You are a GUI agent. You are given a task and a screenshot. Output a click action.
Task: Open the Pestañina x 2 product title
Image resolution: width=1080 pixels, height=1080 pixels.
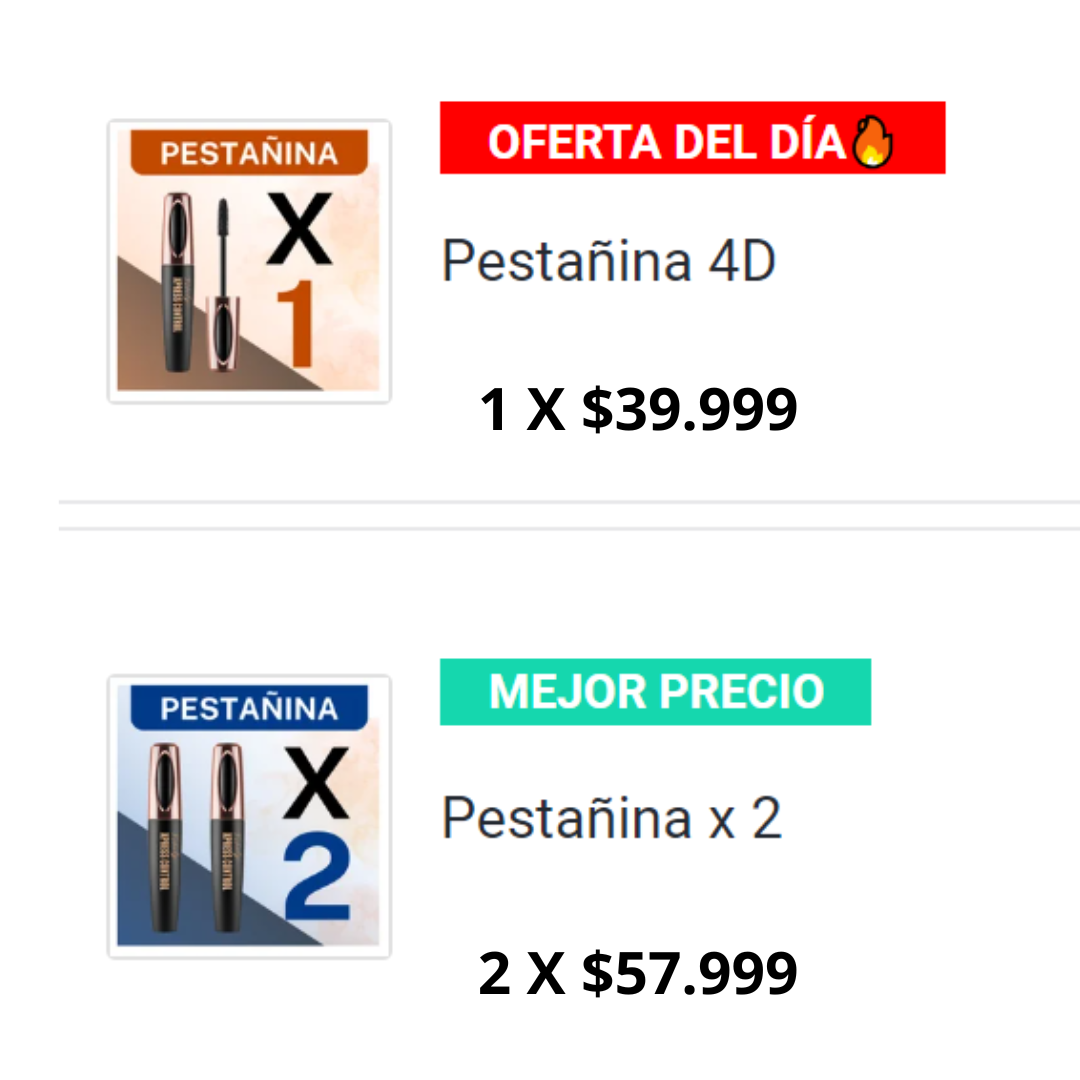coord(611,818)
